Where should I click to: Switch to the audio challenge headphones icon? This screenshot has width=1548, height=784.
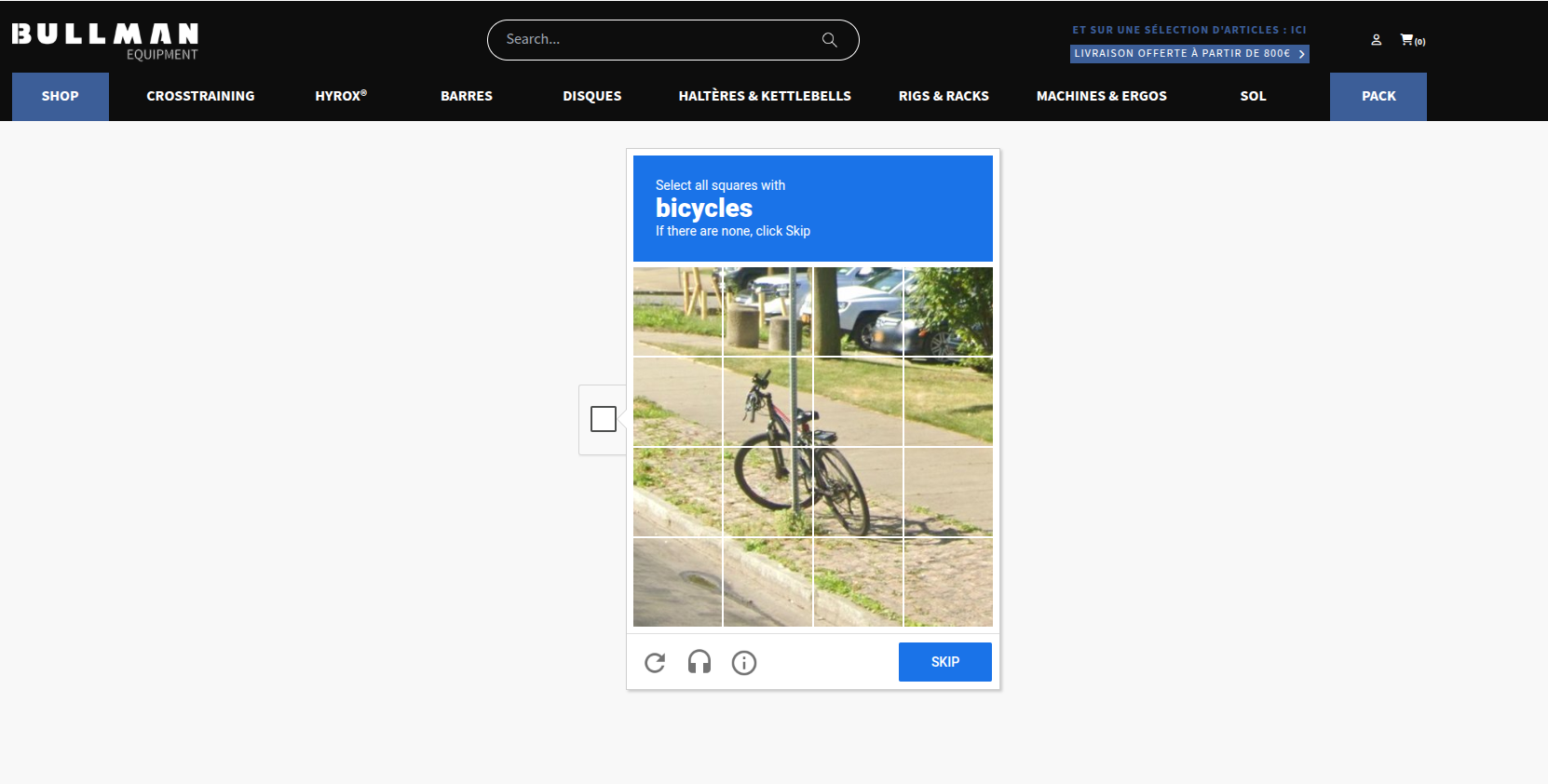(x=699, y=662)
